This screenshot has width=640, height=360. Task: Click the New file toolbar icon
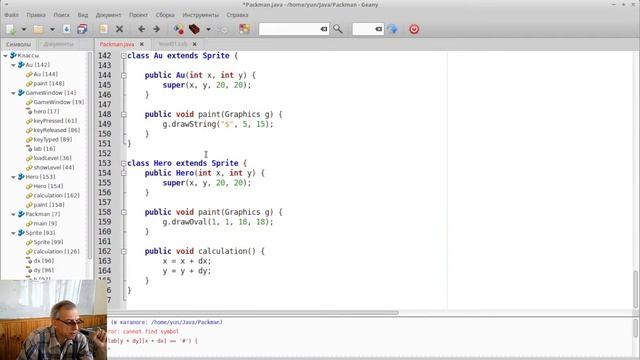(x=11, y=29)
